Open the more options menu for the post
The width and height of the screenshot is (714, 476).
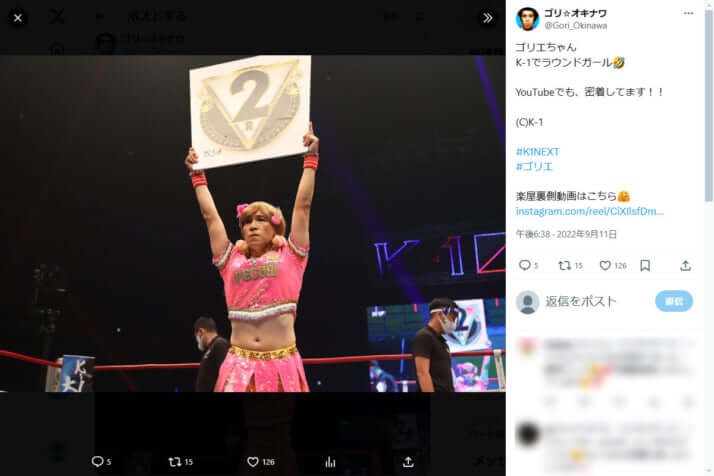coord(688,14)
